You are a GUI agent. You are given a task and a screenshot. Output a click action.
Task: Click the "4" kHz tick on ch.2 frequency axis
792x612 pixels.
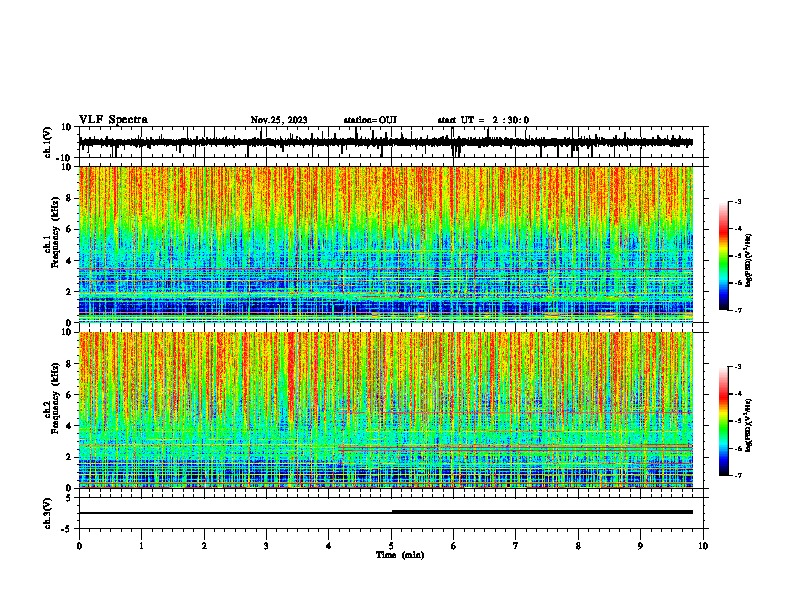[x=69, y=426]
